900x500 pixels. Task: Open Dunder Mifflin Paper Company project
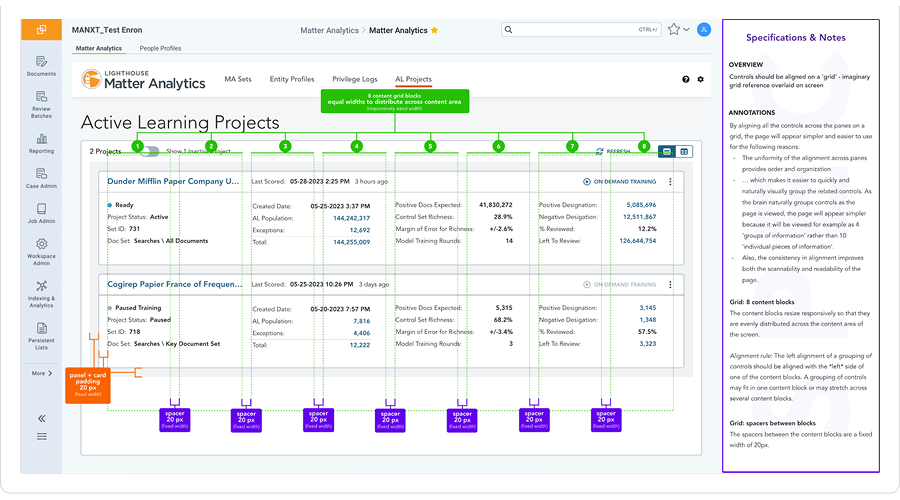click(173, 181)
